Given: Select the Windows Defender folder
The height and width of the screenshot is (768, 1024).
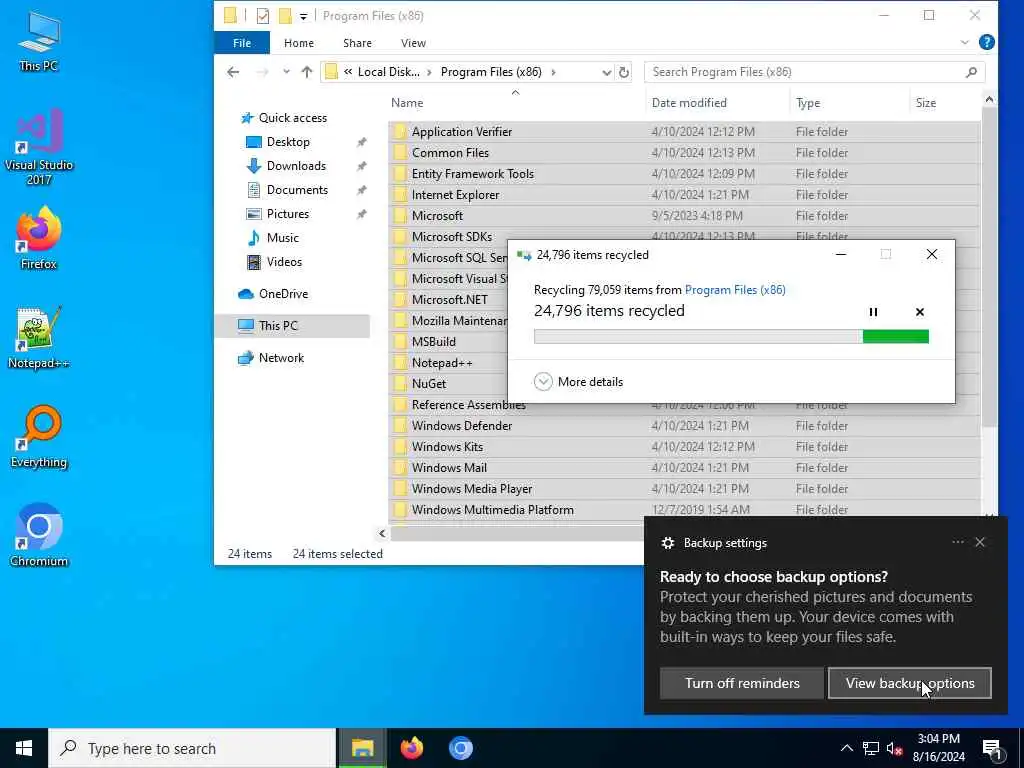Looking at the screenshot, I should point(684,426).
